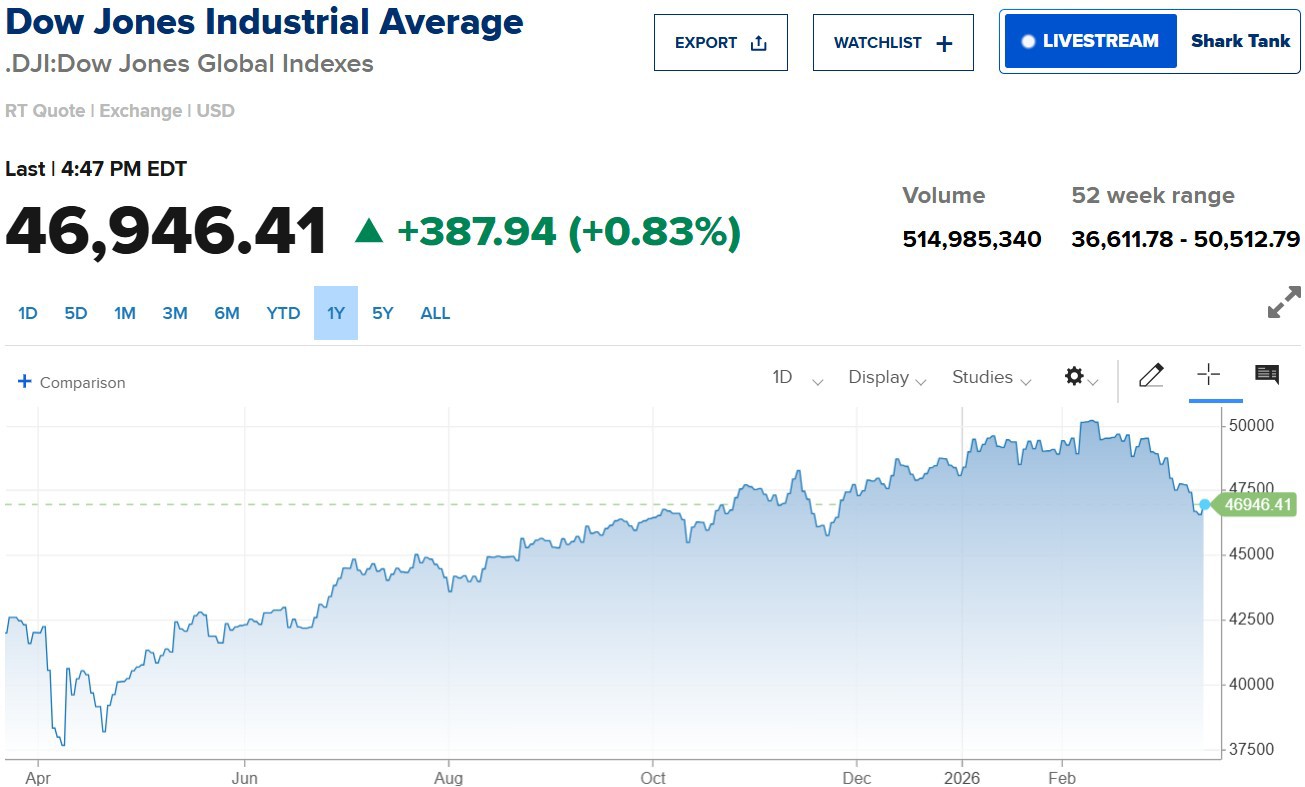Viewport: 1305px width, 787px height.
Task: Activate the crosshair tool
Action: click(x=1209, y=376)
